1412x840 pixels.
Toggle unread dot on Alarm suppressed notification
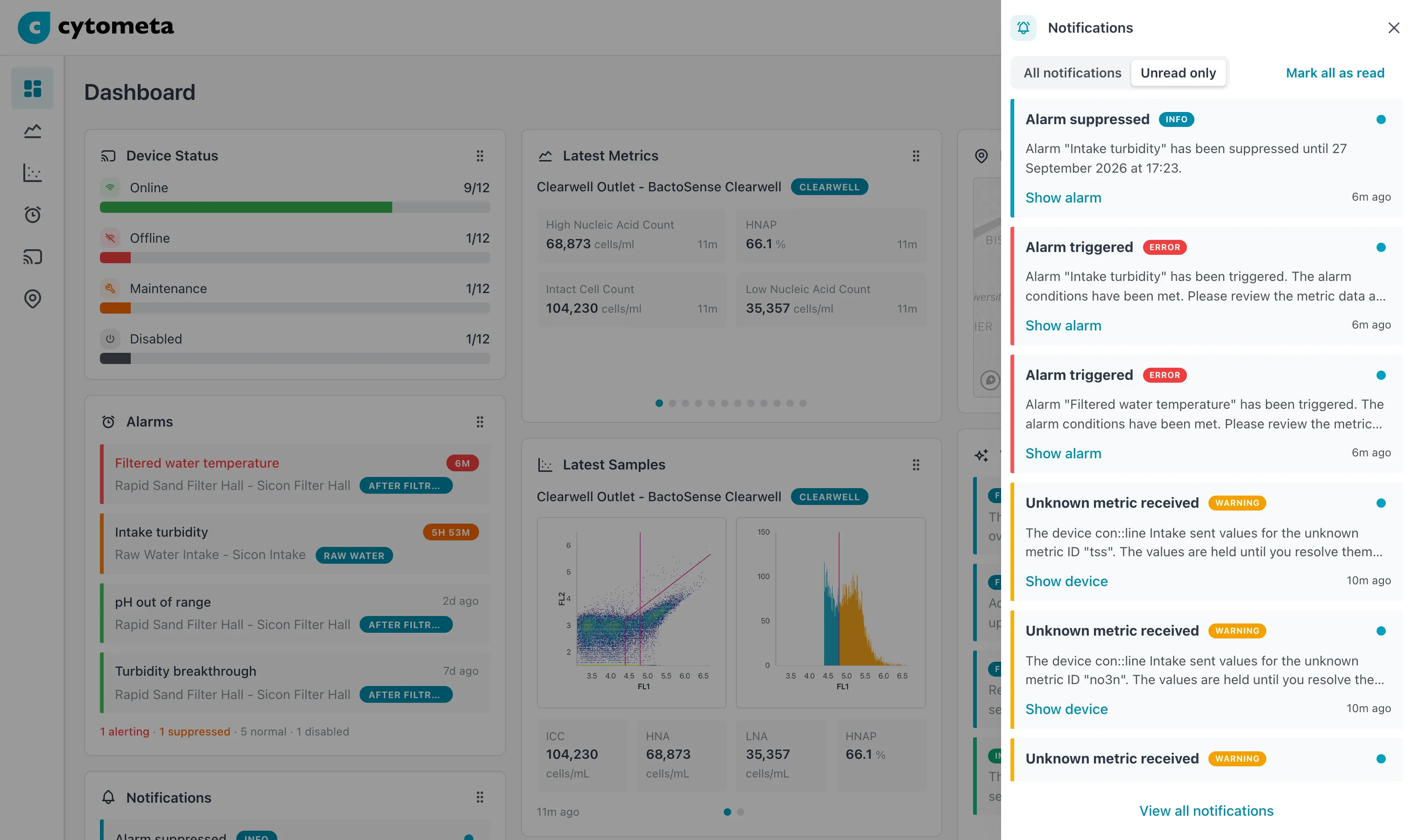[x=1380, y=119]
